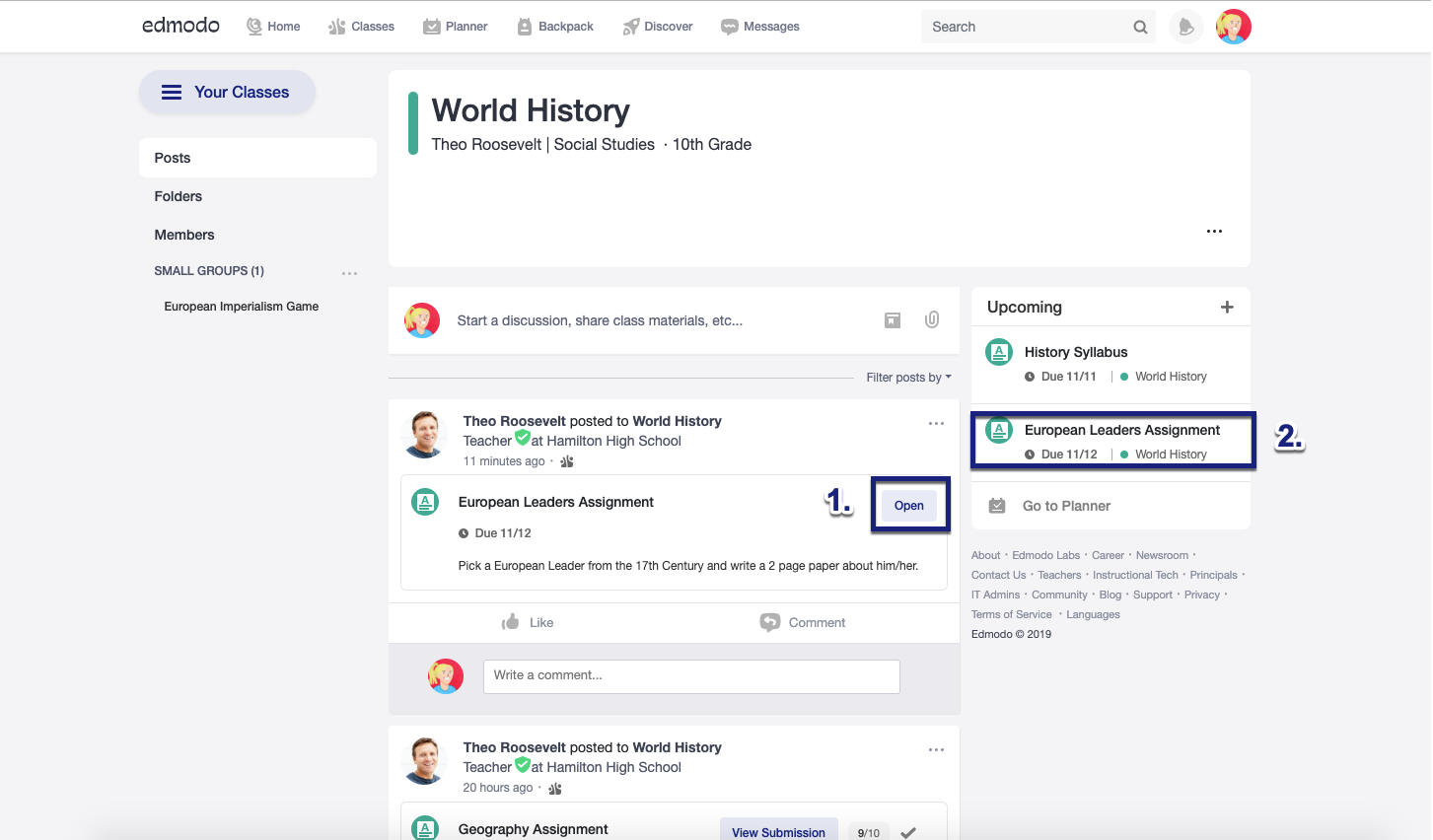Open Discover in top navigation
Image resolution: width=1433 pixels, height=840 pixels.
pos(658,27)
